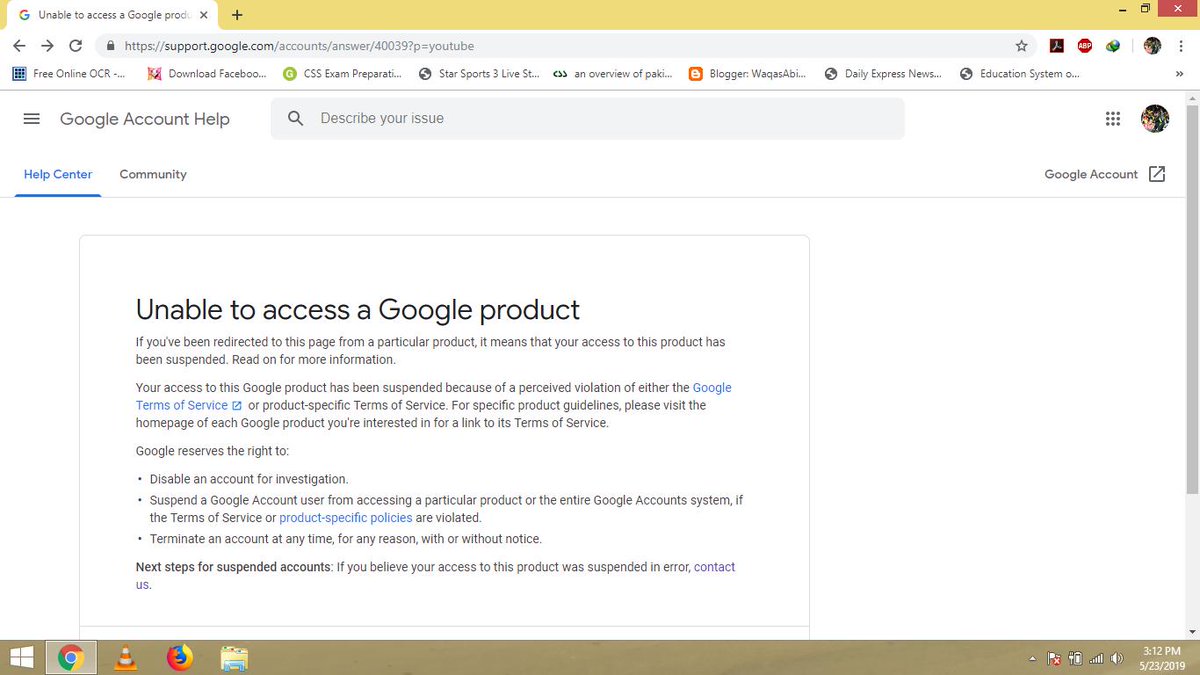Launch VLC media player from taskbar
1200x675 pixels.
pos(126,657)
